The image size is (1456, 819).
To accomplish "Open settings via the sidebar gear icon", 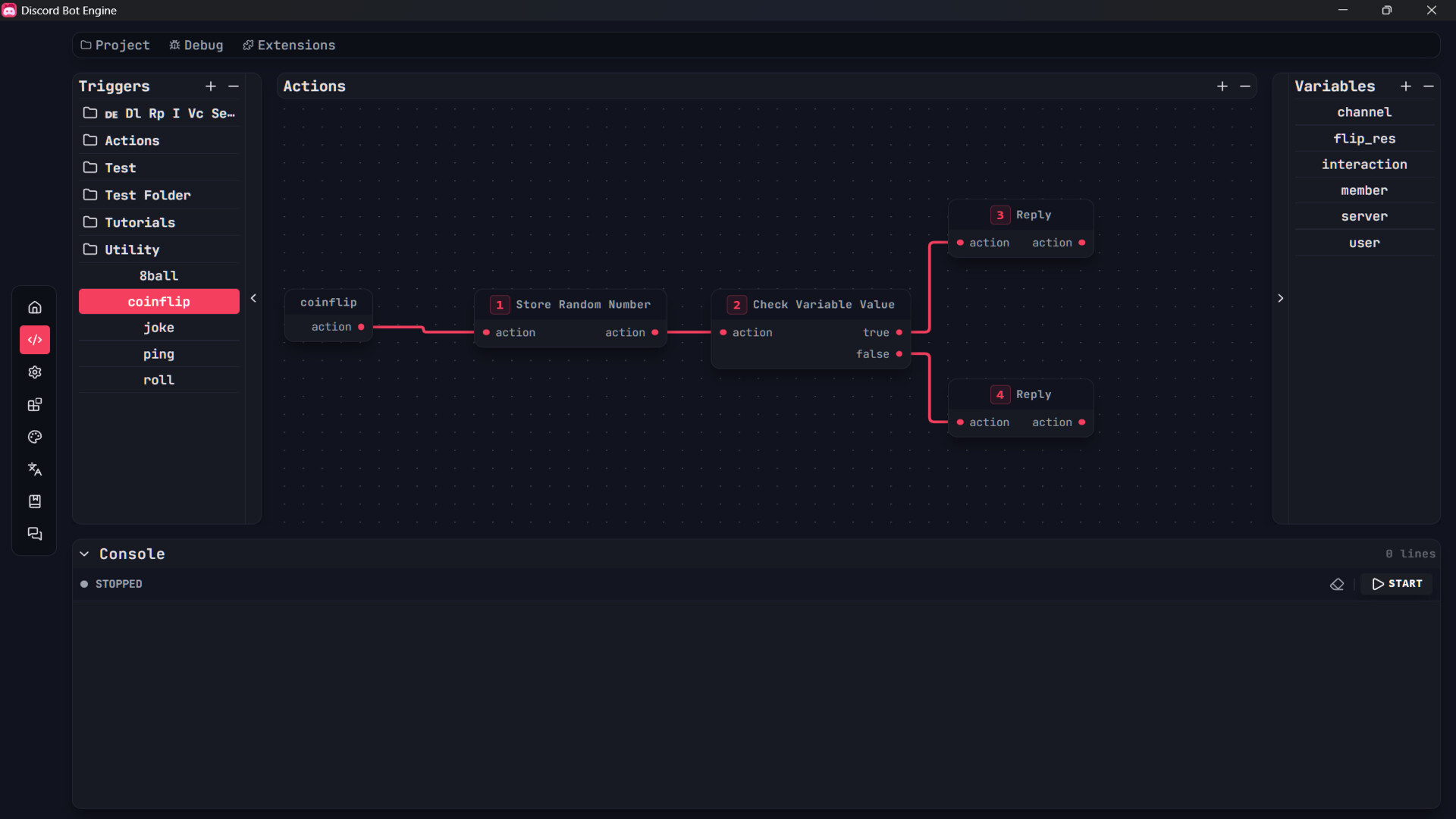I will pyautogui.click(x=35, y=372).
